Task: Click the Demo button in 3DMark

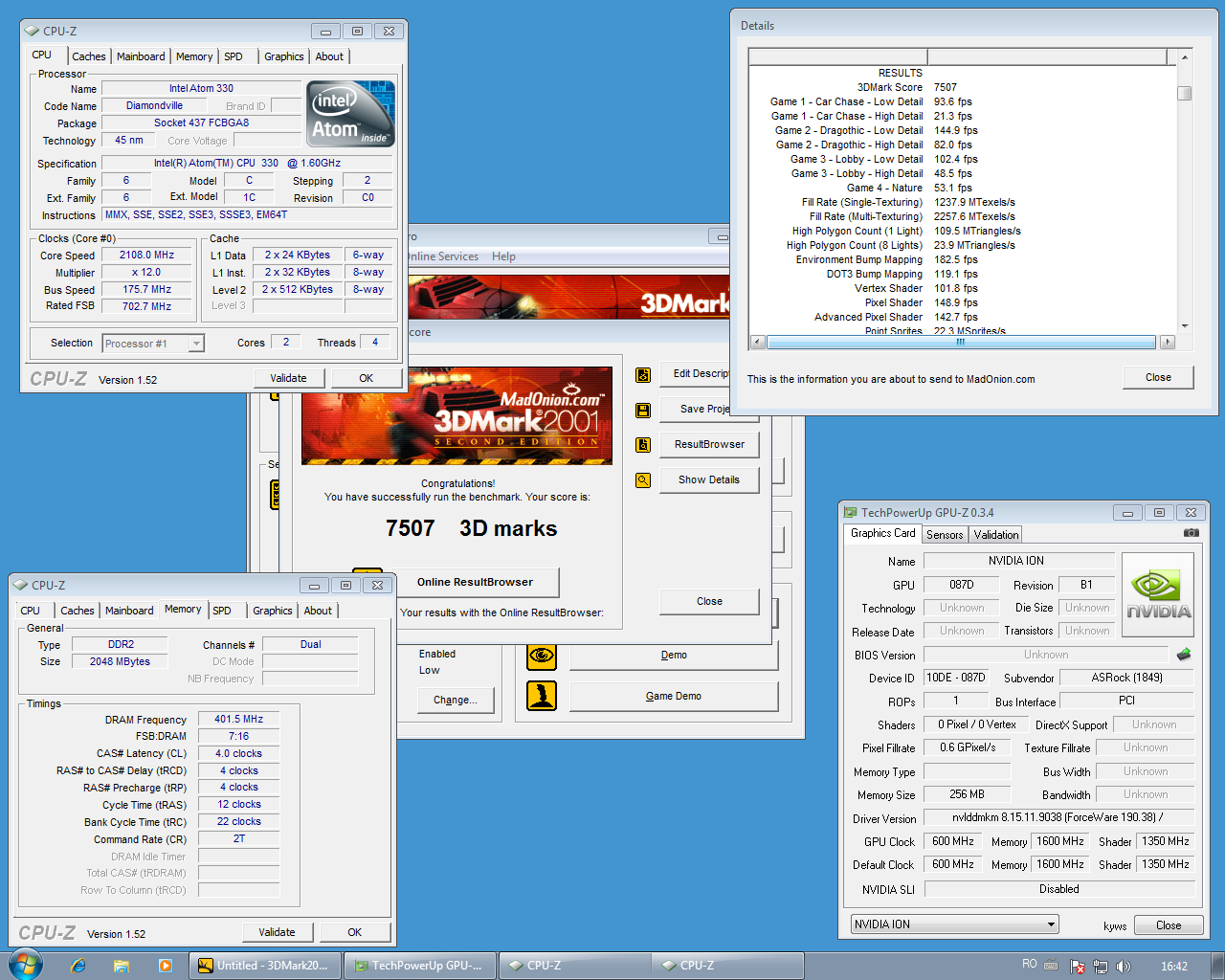Action: [x=674, y=656]
